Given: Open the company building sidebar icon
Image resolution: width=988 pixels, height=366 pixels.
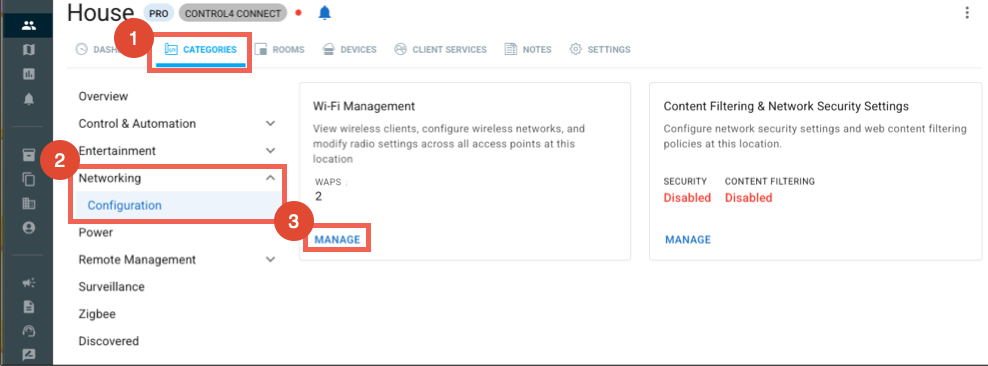Looking at the screenshot, I should (28, 203).
